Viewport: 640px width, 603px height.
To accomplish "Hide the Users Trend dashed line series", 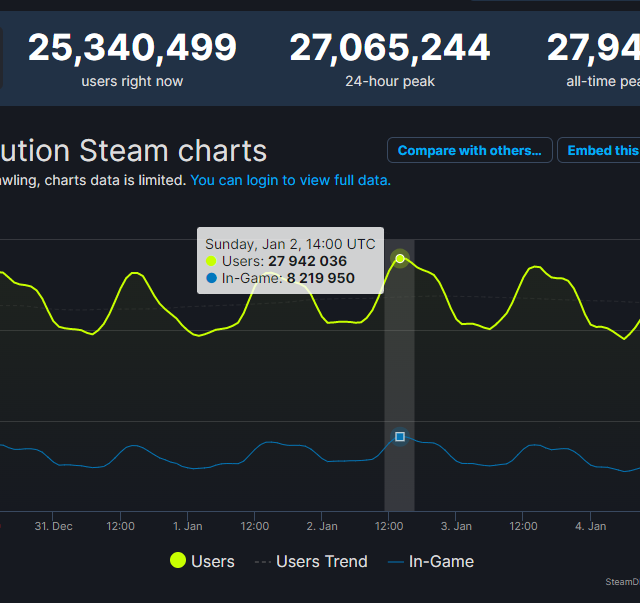I will pos(311,561).
